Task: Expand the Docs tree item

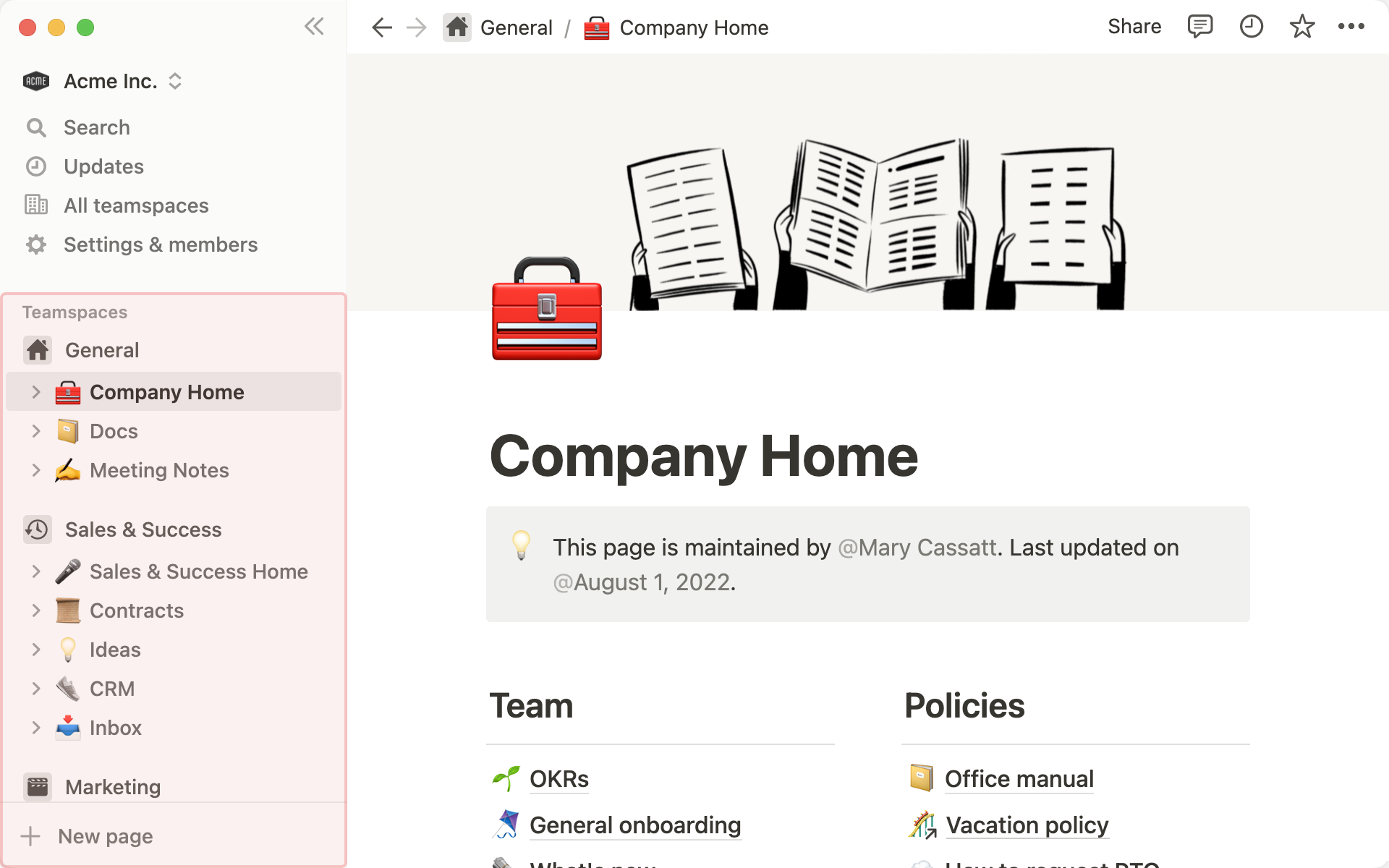Action: click(35, 430)
